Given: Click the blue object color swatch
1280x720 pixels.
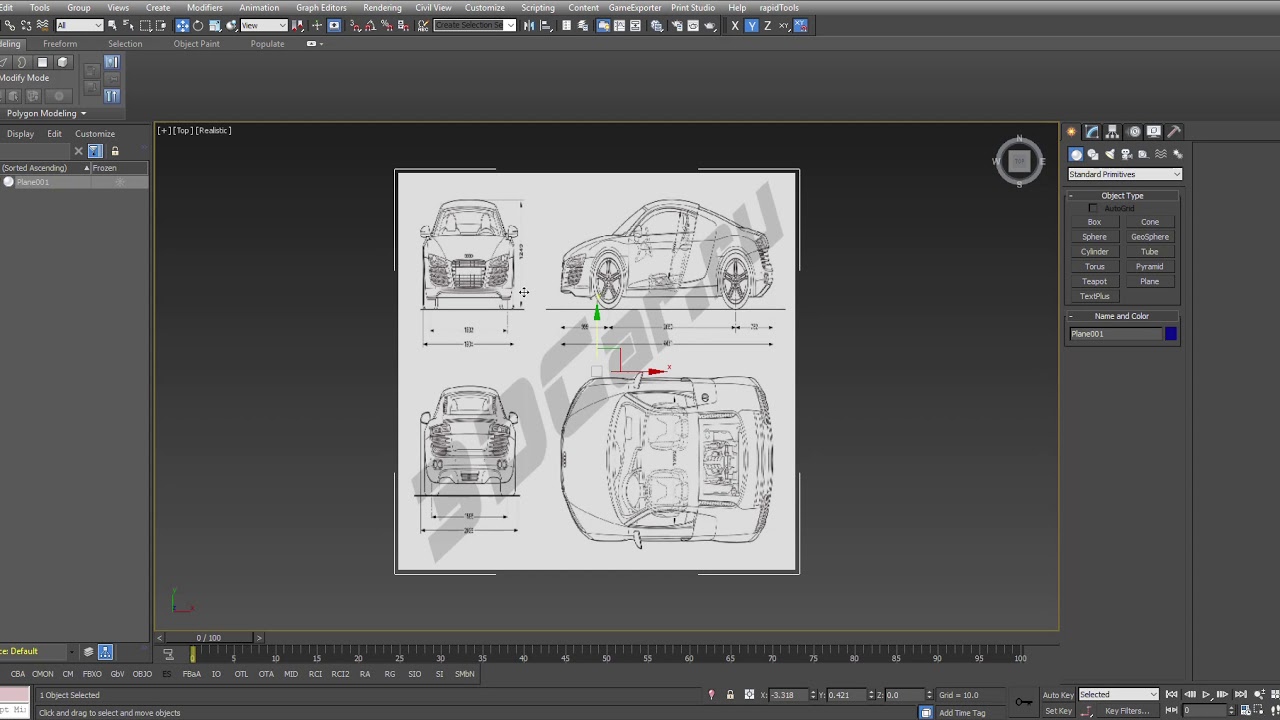Looking at the screenshot, I should (x=1170, y=334).
